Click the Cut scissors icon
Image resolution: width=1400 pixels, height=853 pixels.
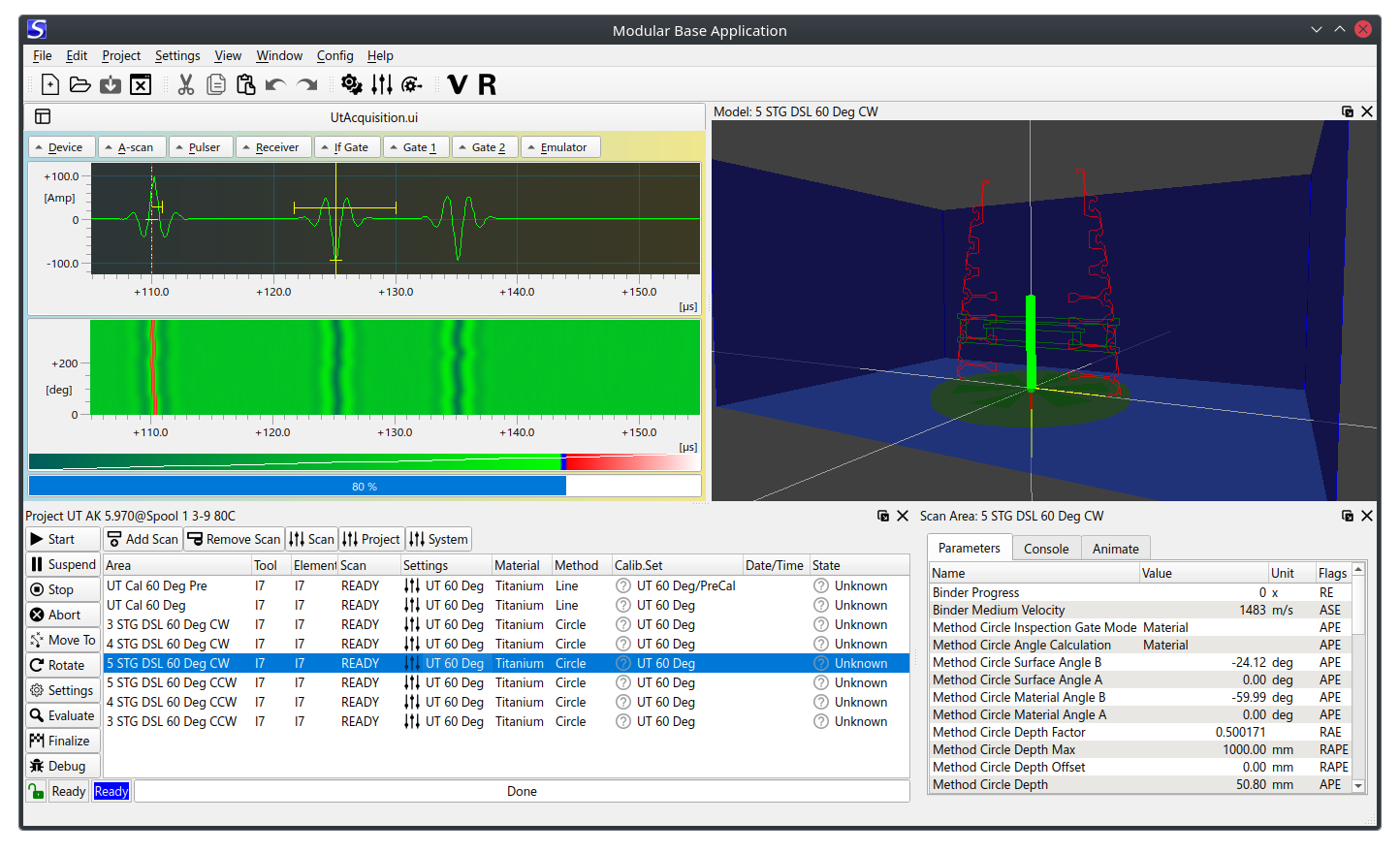point(186,85)
